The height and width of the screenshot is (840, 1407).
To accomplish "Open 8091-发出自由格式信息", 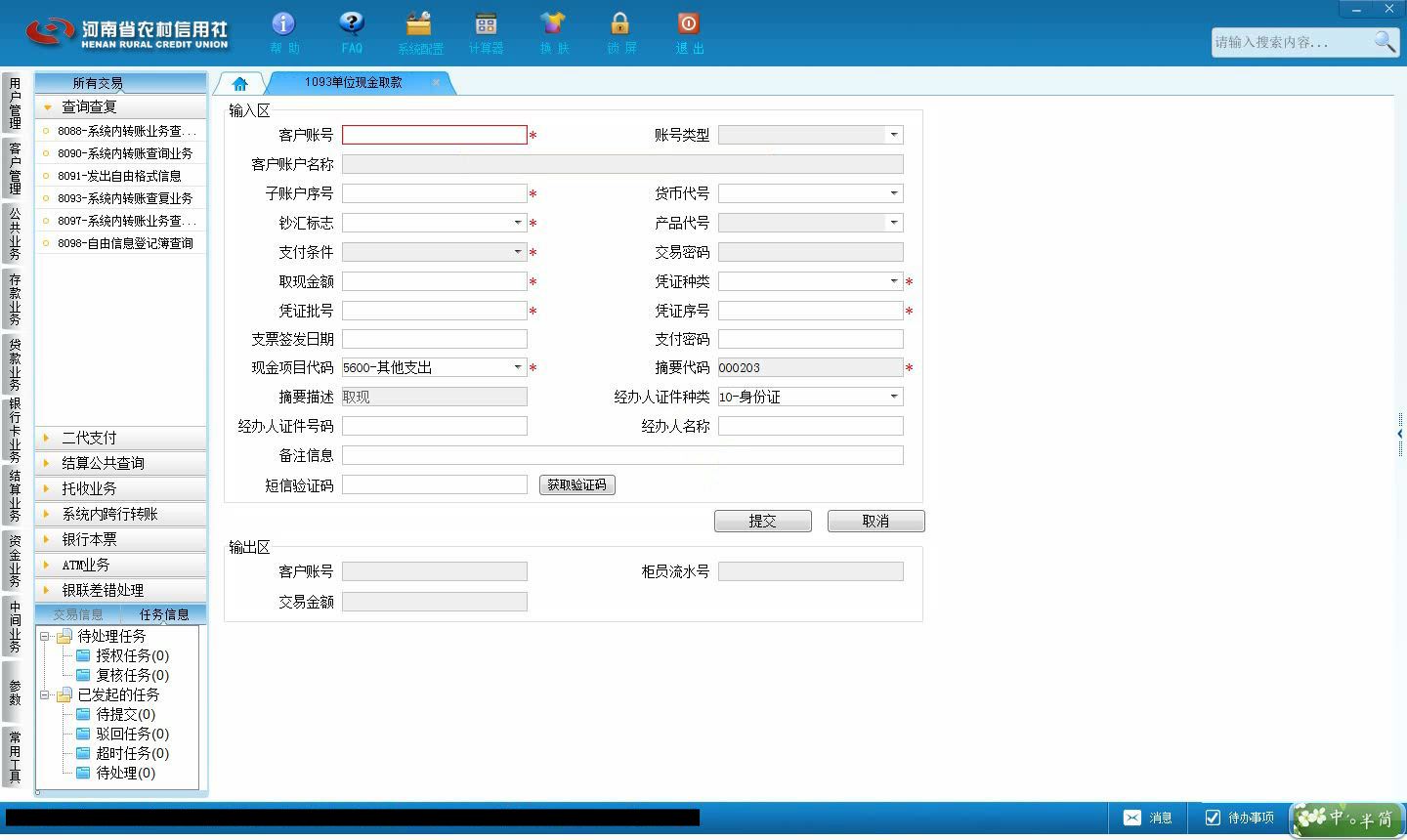I will coord(121,176).
